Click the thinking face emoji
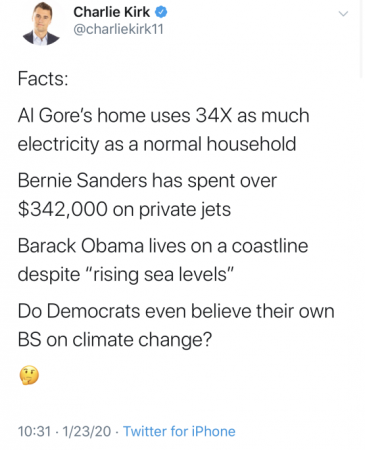 point(29,375)
